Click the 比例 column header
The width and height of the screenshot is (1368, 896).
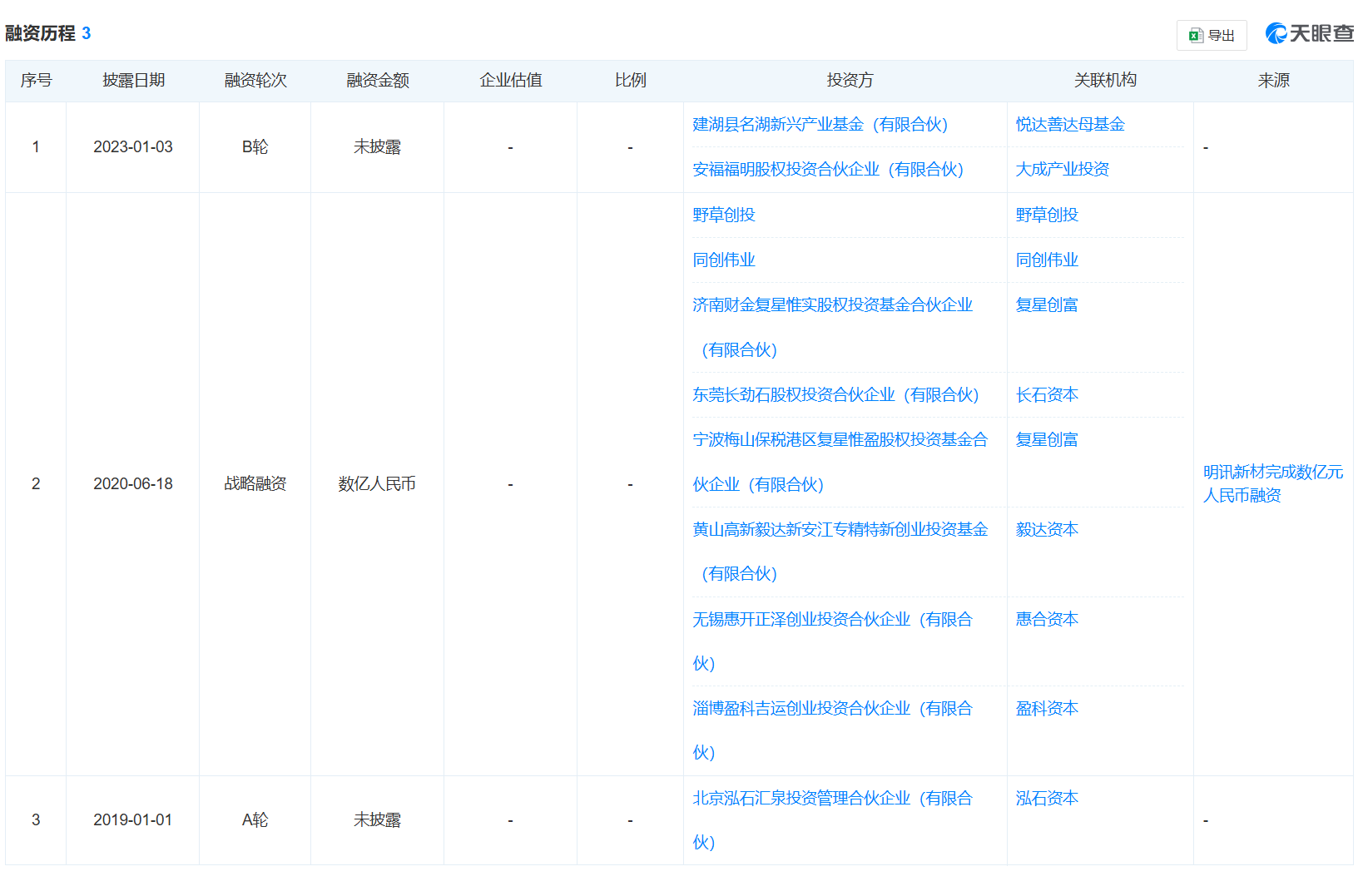pos(630,80)
